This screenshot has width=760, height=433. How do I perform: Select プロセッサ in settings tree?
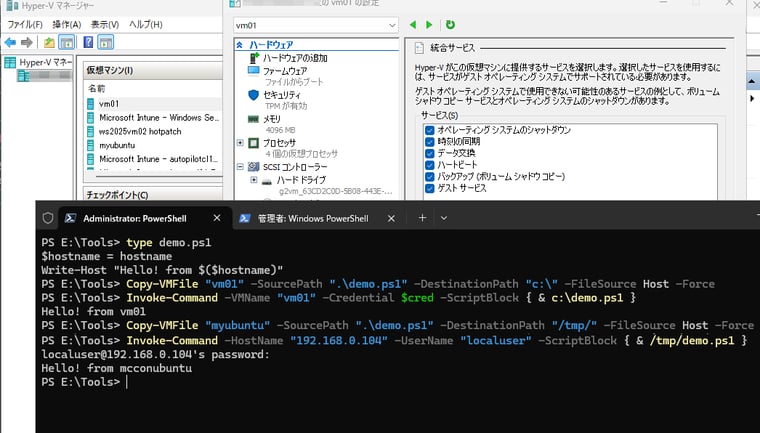279,143
